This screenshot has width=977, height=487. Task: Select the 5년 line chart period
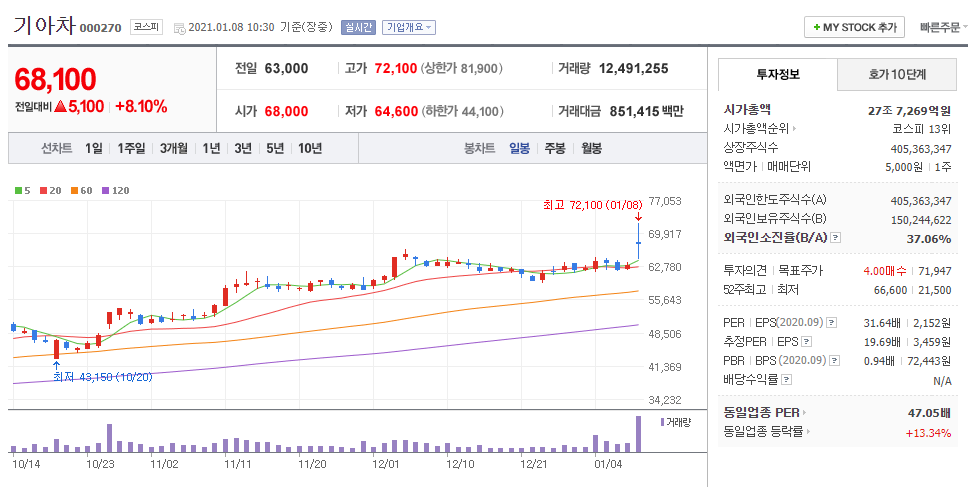tap(275, 148)
